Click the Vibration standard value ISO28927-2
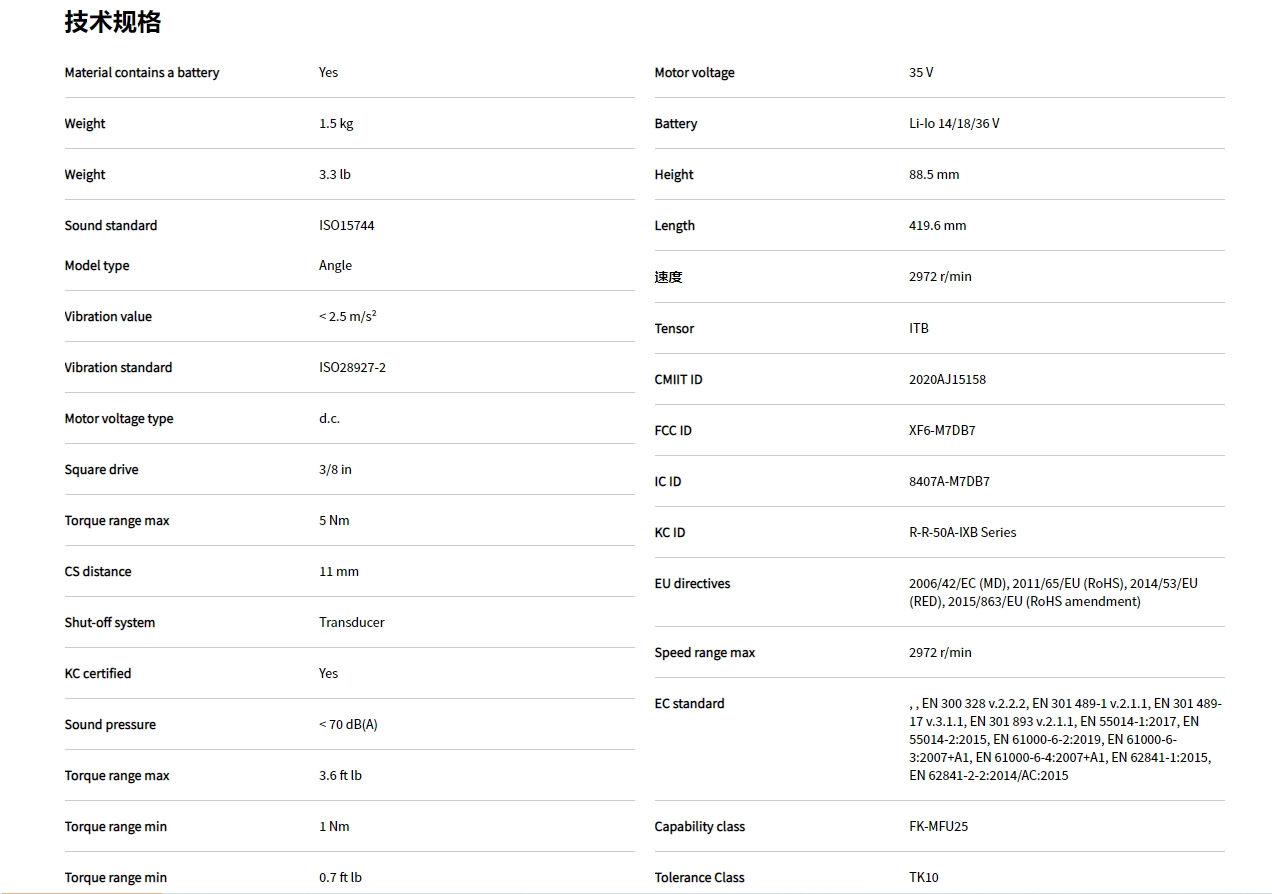Image resolution: width=1272 pixels, height=894 pixels. (x=352, y=367)
